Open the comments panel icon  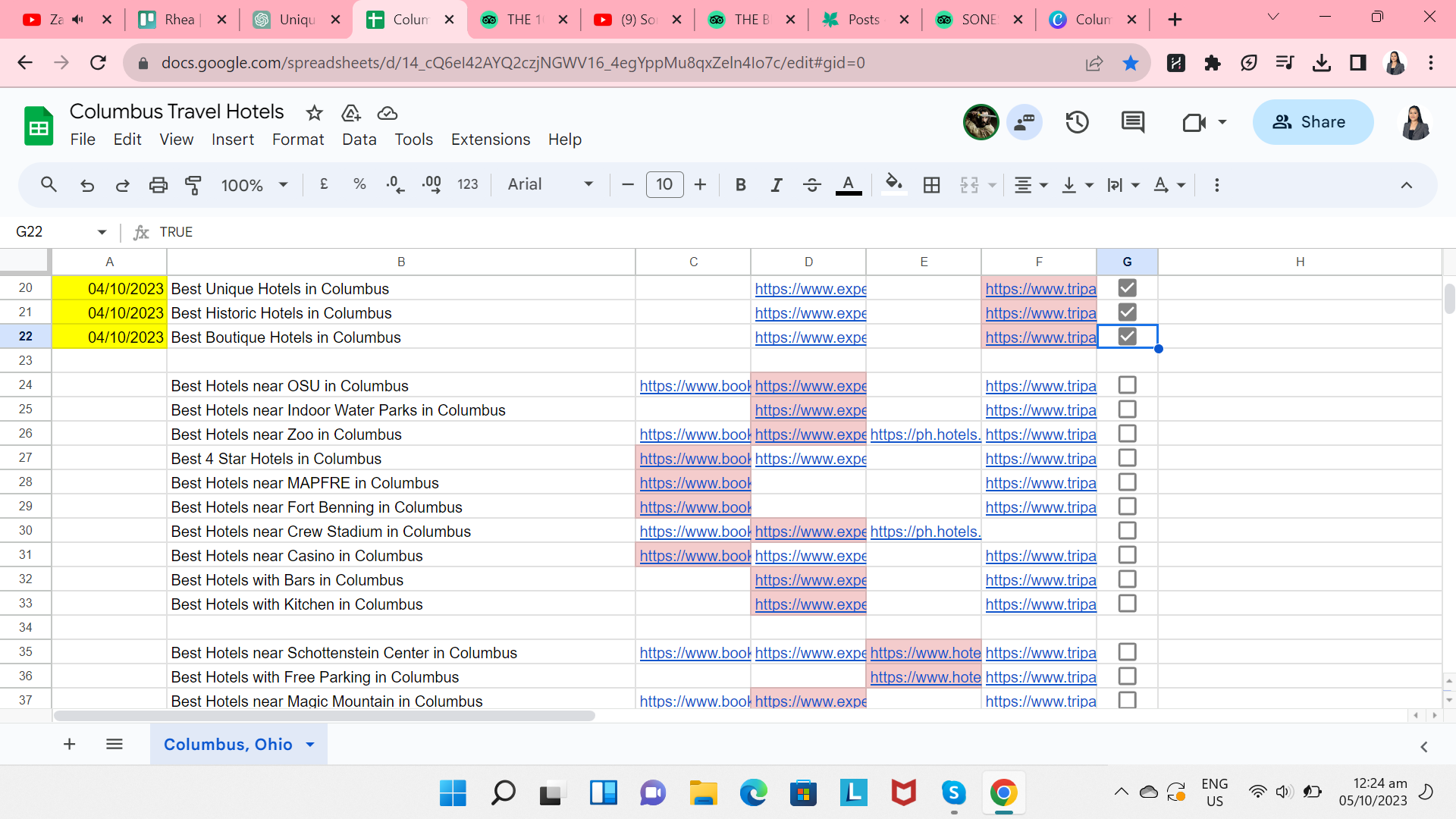[1133, 122]
